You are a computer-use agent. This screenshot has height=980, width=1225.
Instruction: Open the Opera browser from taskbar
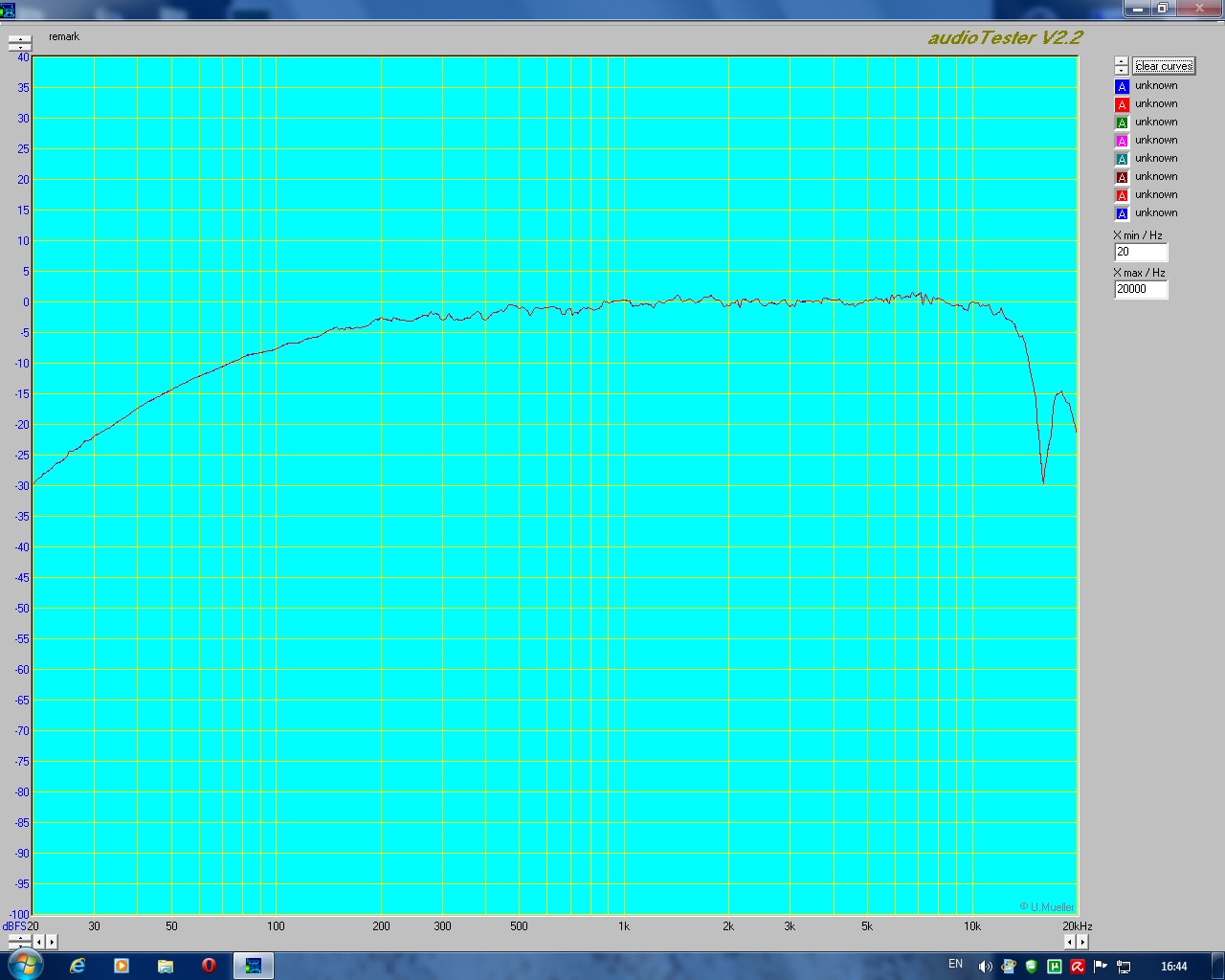point(209,966)
